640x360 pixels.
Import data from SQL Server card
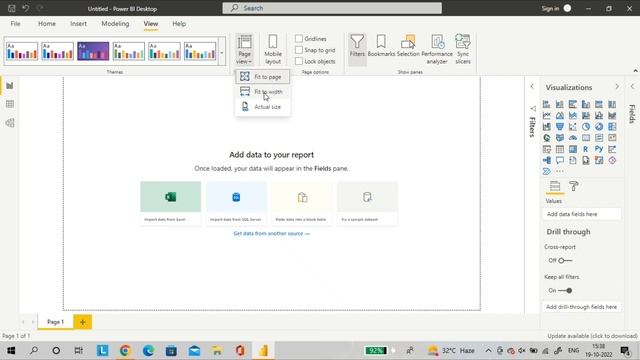pyautogui.click(x=236, y=203)
